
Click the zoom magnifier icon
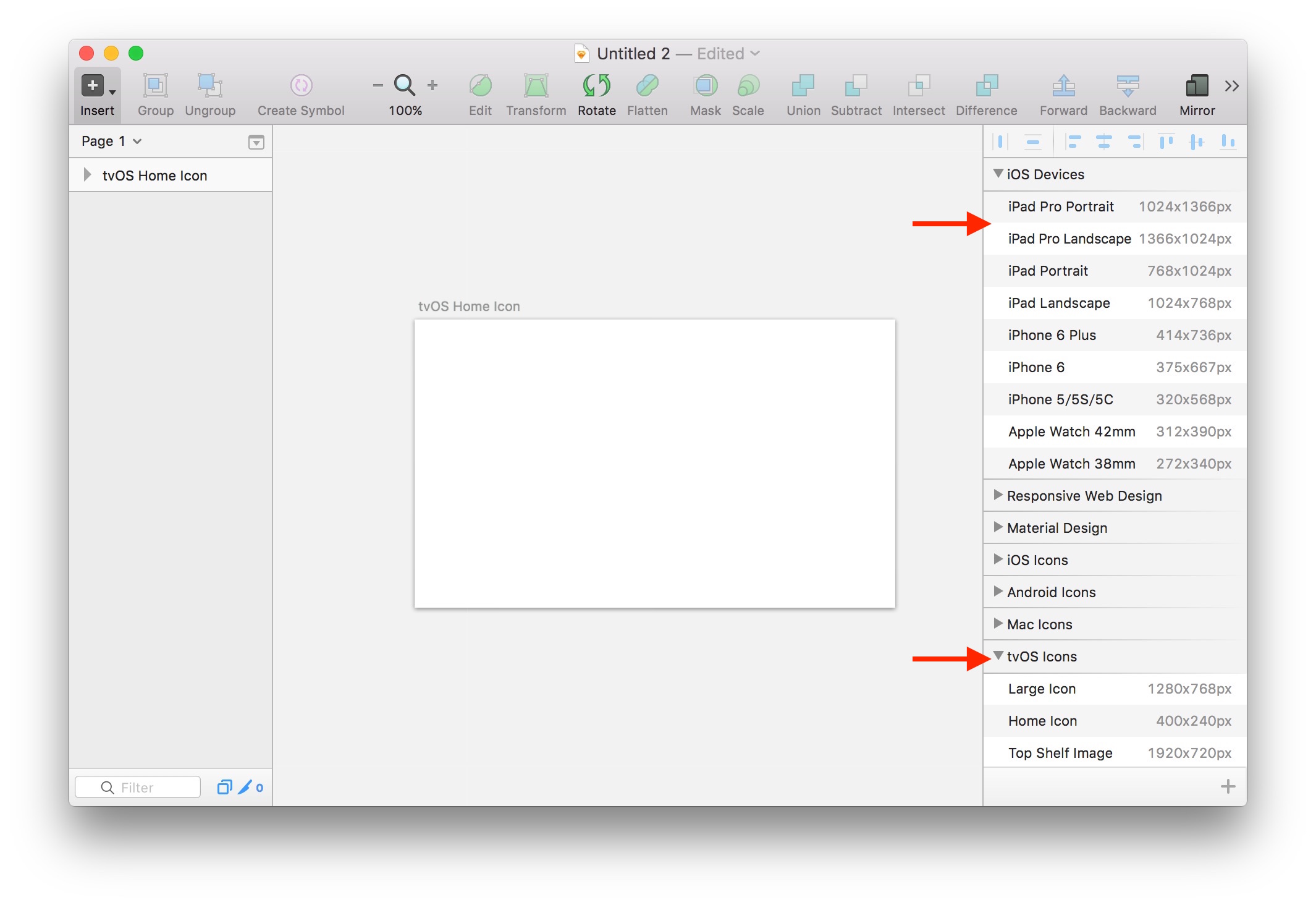(405, 85)
